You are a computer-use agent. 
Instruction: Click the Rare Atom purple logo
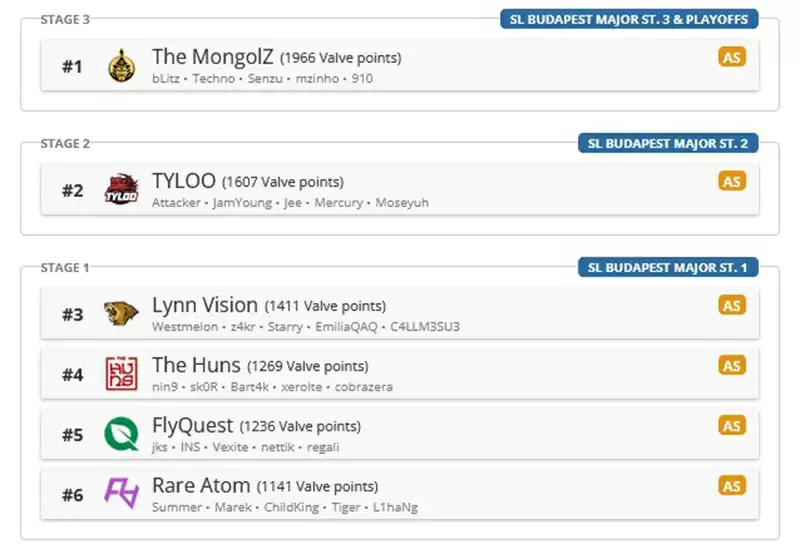click(121, 493)
